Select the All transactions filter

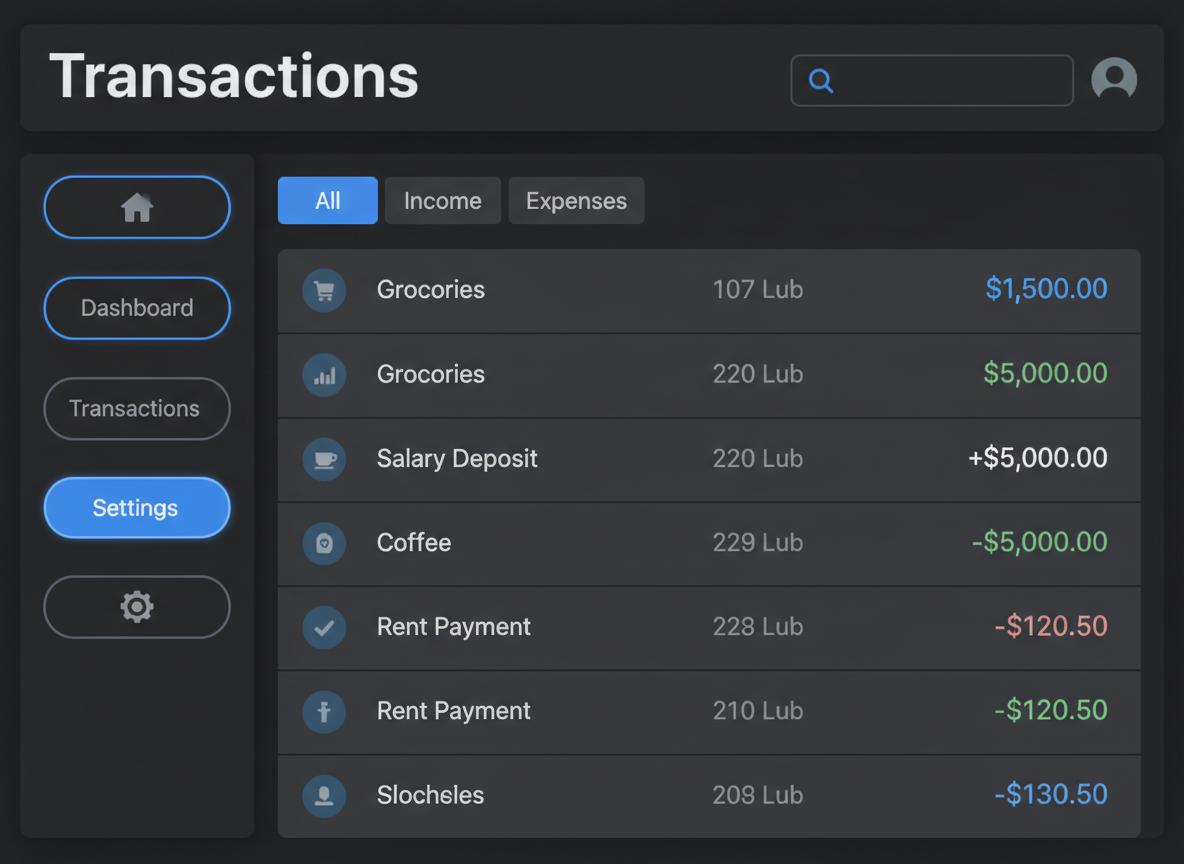327,200
